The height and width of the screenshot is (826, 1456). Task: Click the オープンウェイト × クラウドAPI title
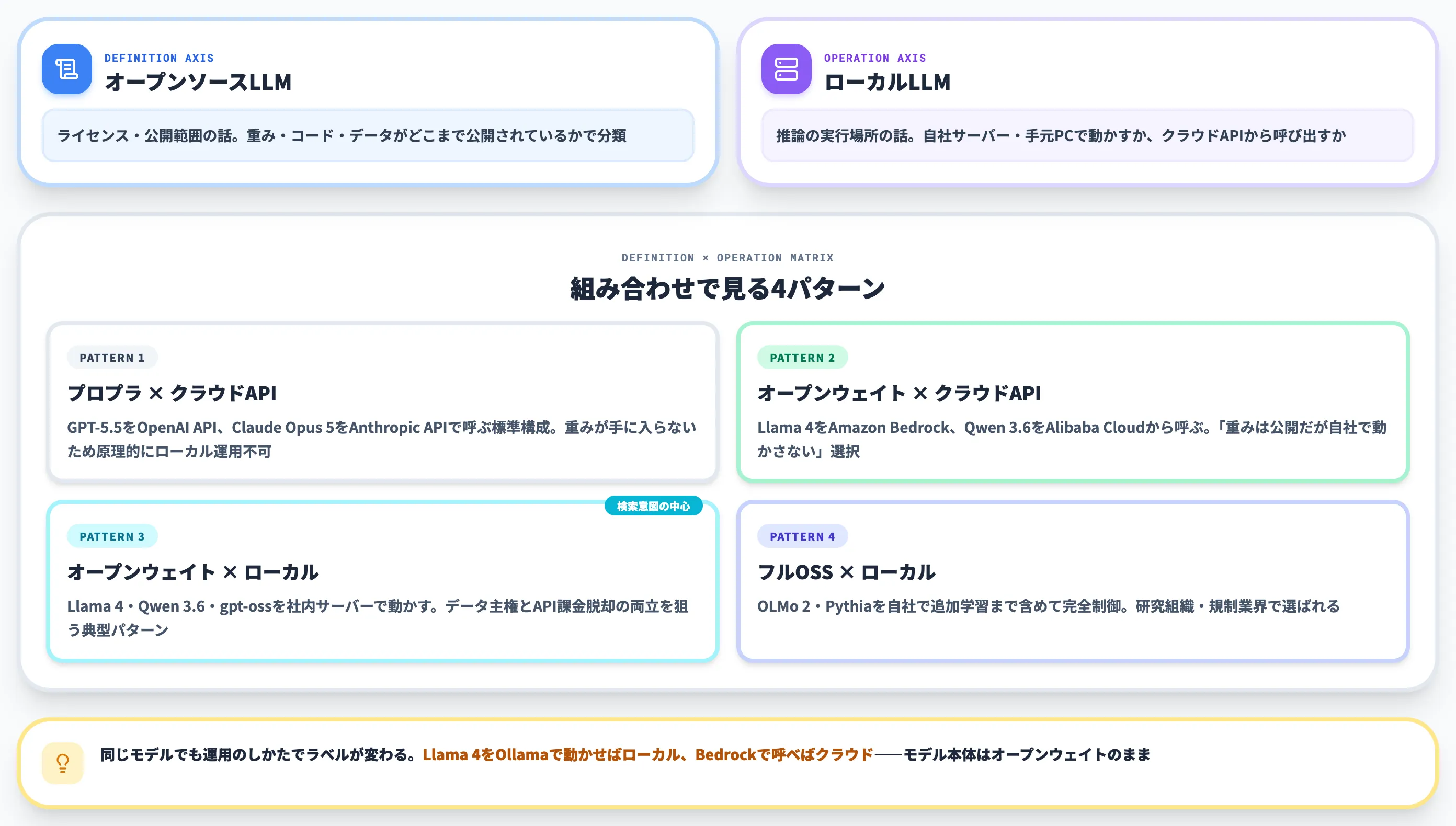coord(900,393)
